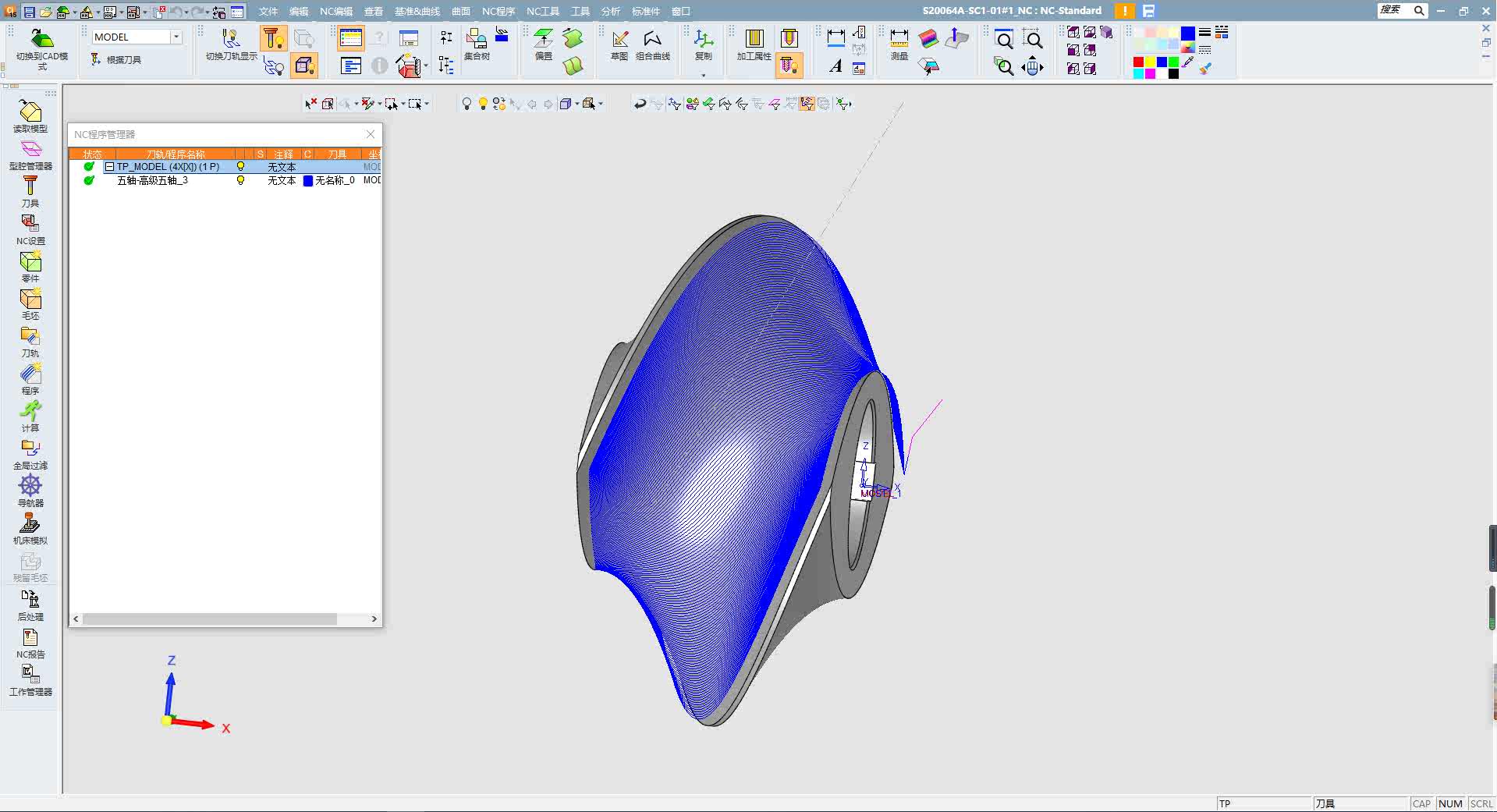Open the 导航器 navigator
The width and height of the screenshot is (1497, 812).
click(30, 491)
